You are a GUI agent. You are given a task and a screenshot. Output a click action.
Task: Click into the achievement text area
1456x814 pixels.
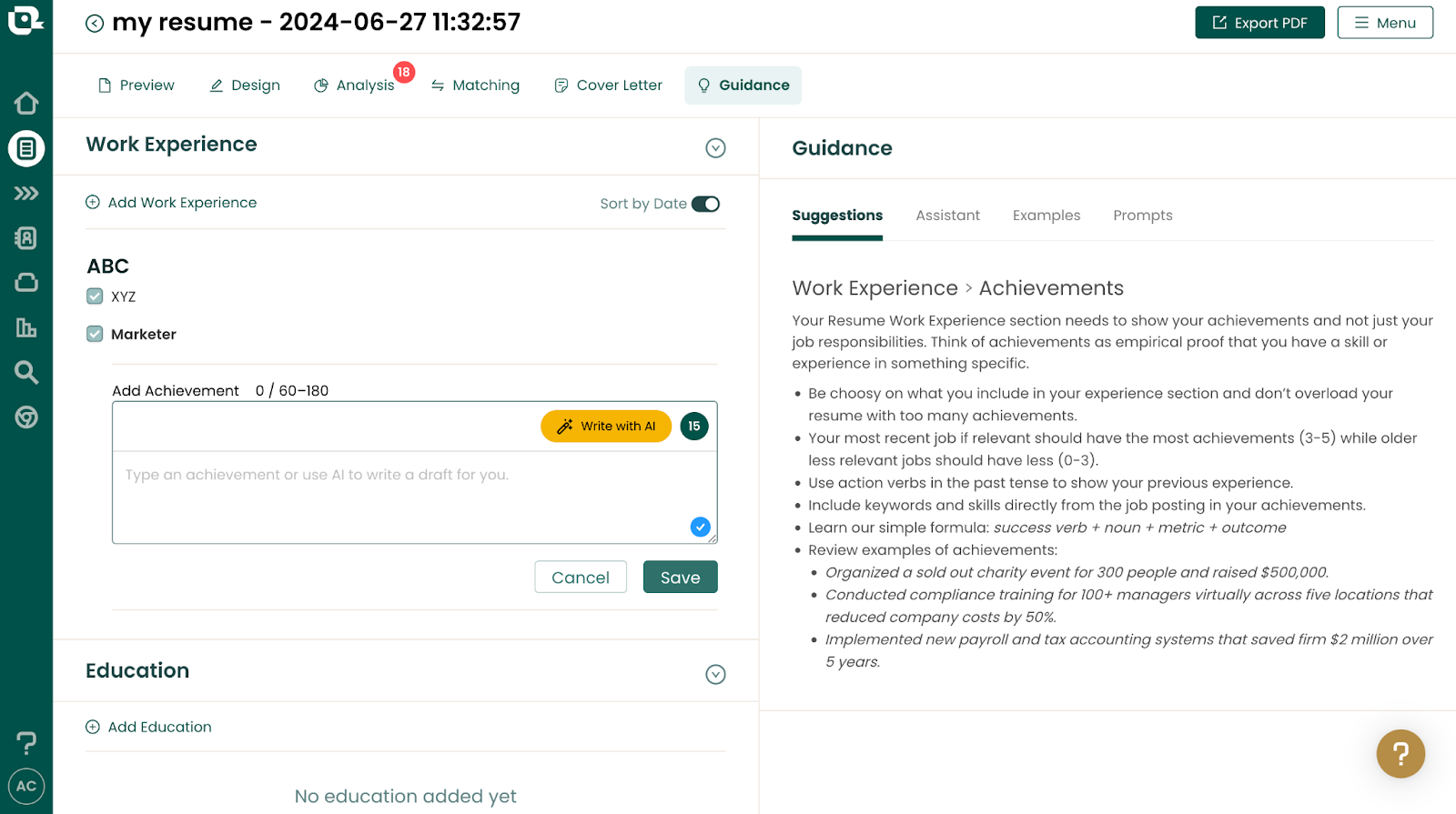(x=415, y=497)
